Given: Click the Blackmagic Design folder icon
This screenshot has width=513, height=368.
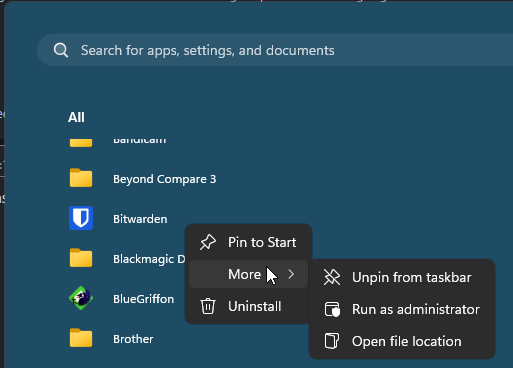Looking at the screenshot, I should click(81, 258).
